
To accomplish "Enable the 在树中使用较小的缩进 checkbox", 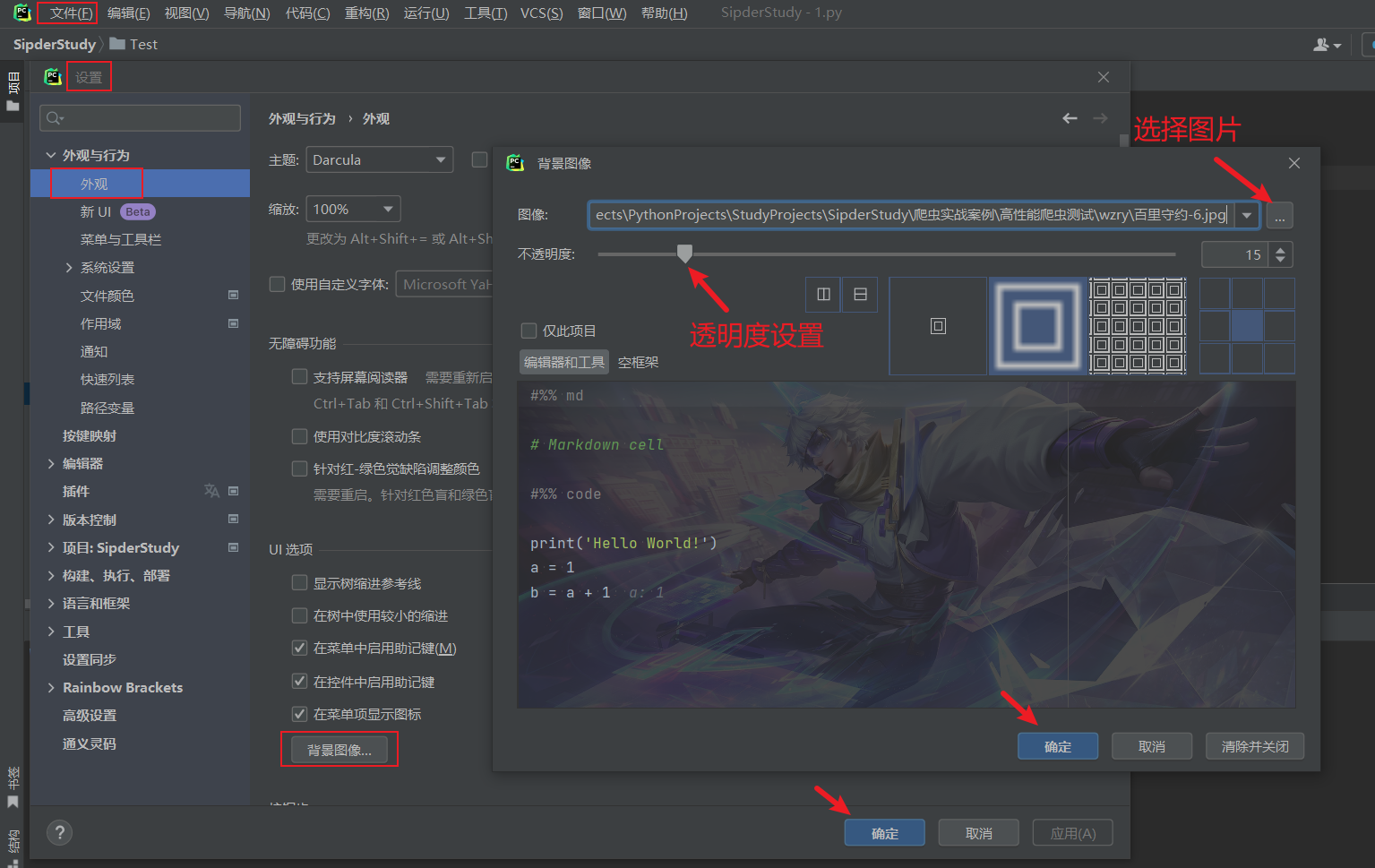I will 300,615.
